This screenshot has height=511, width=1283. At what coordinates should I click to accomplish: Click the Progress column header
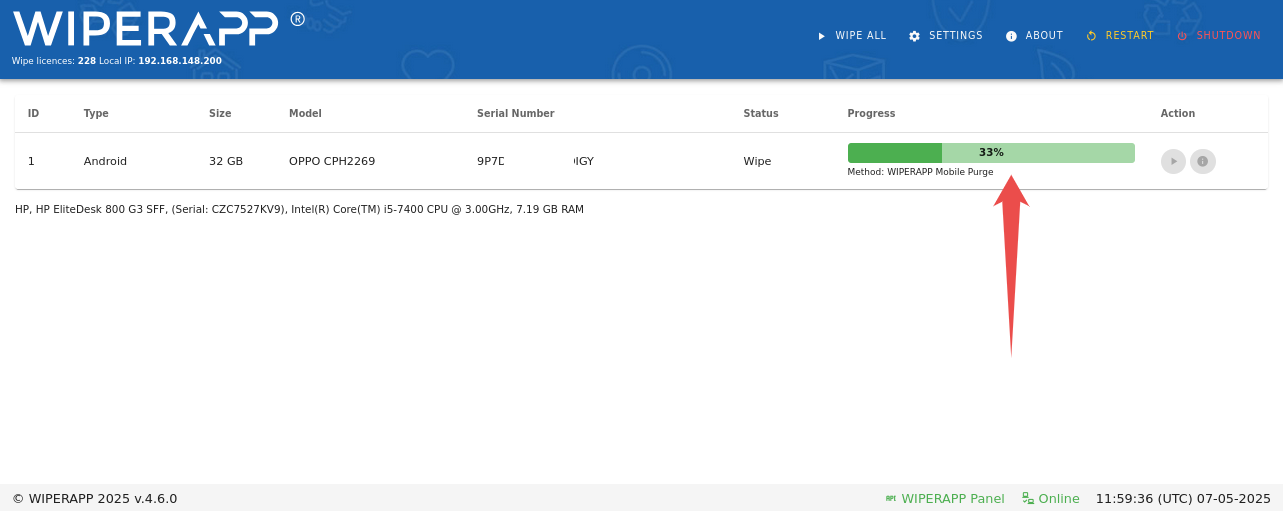871,114
